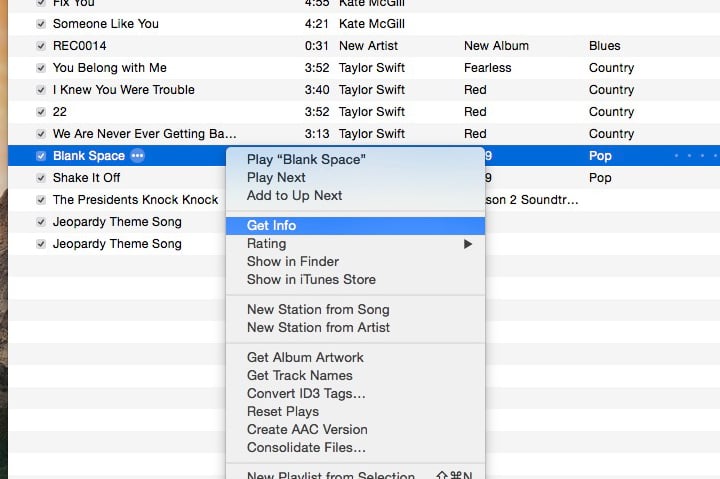
Task: Select Get Info in the context menu
Action: 355,225
